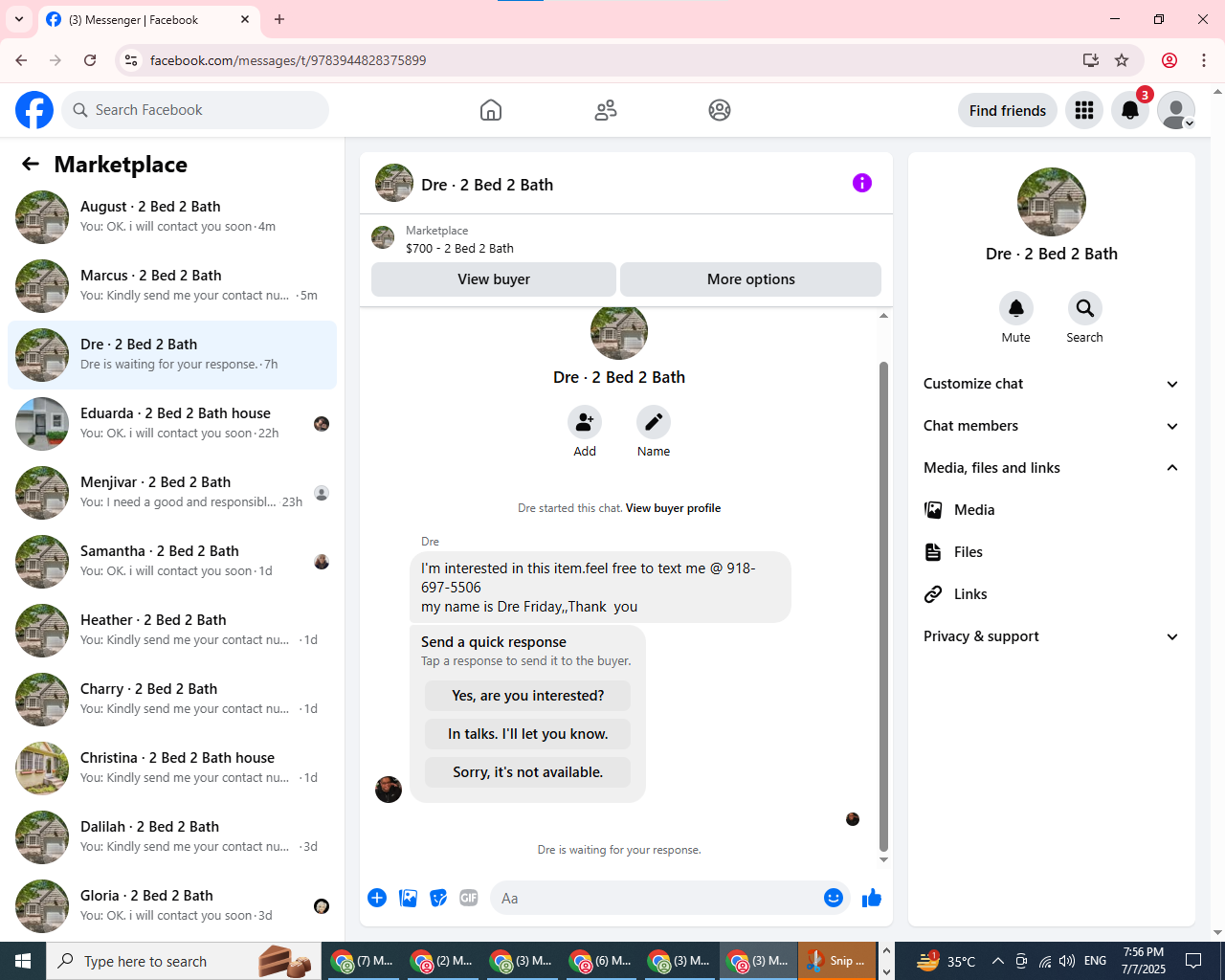Screen dimensions: 1225x980
Task: Bookmark this page with the star icon
Action: [1122, 60]
